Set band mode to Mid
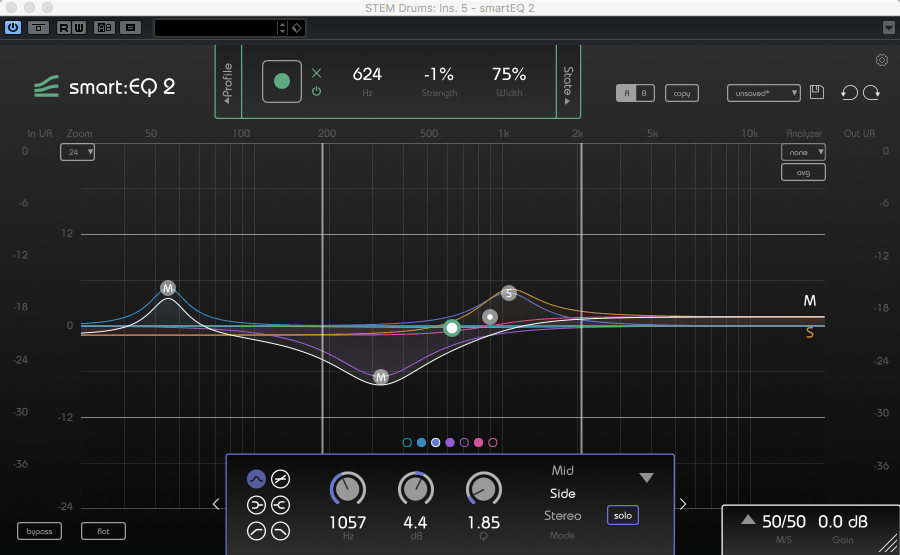Screen dimensions: 900x555 [562, 471]
